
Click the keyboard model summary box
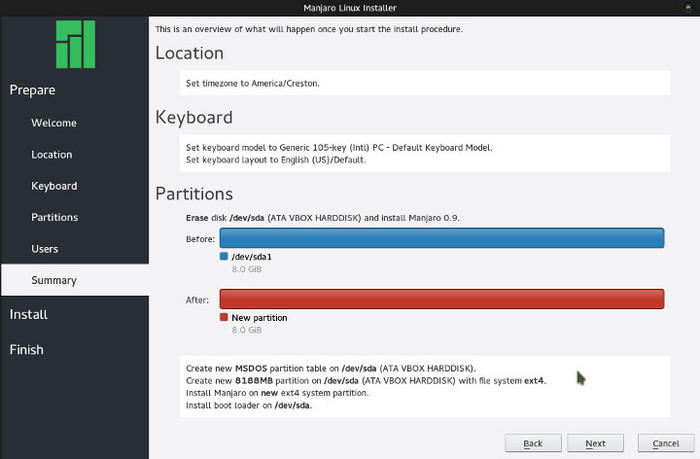point(426,153)
